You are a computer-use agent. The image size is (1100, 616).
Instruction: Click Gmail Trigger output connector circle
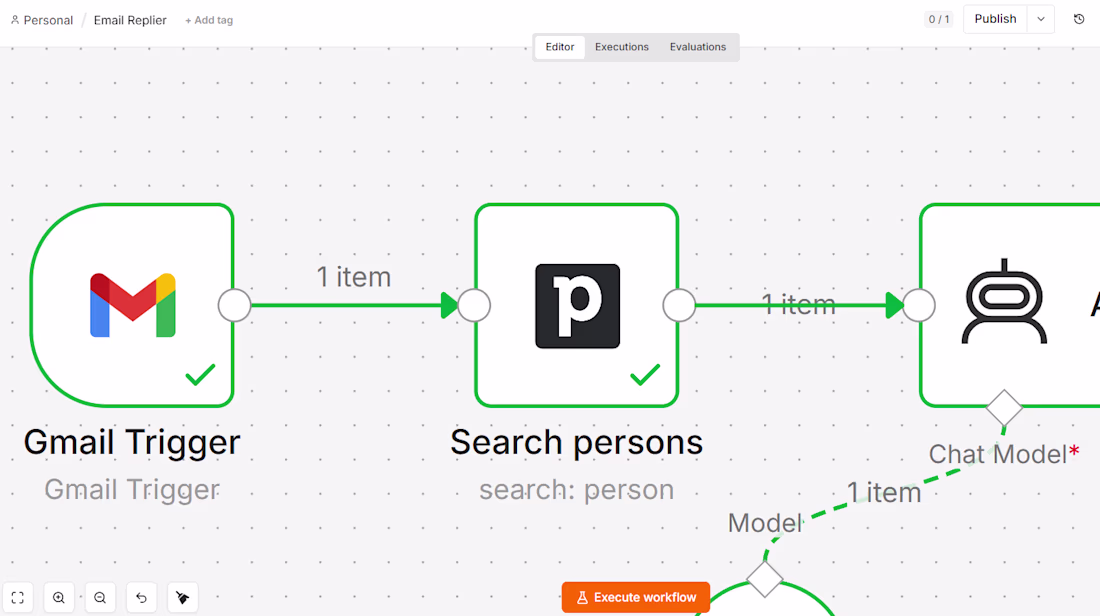point(234,305)
